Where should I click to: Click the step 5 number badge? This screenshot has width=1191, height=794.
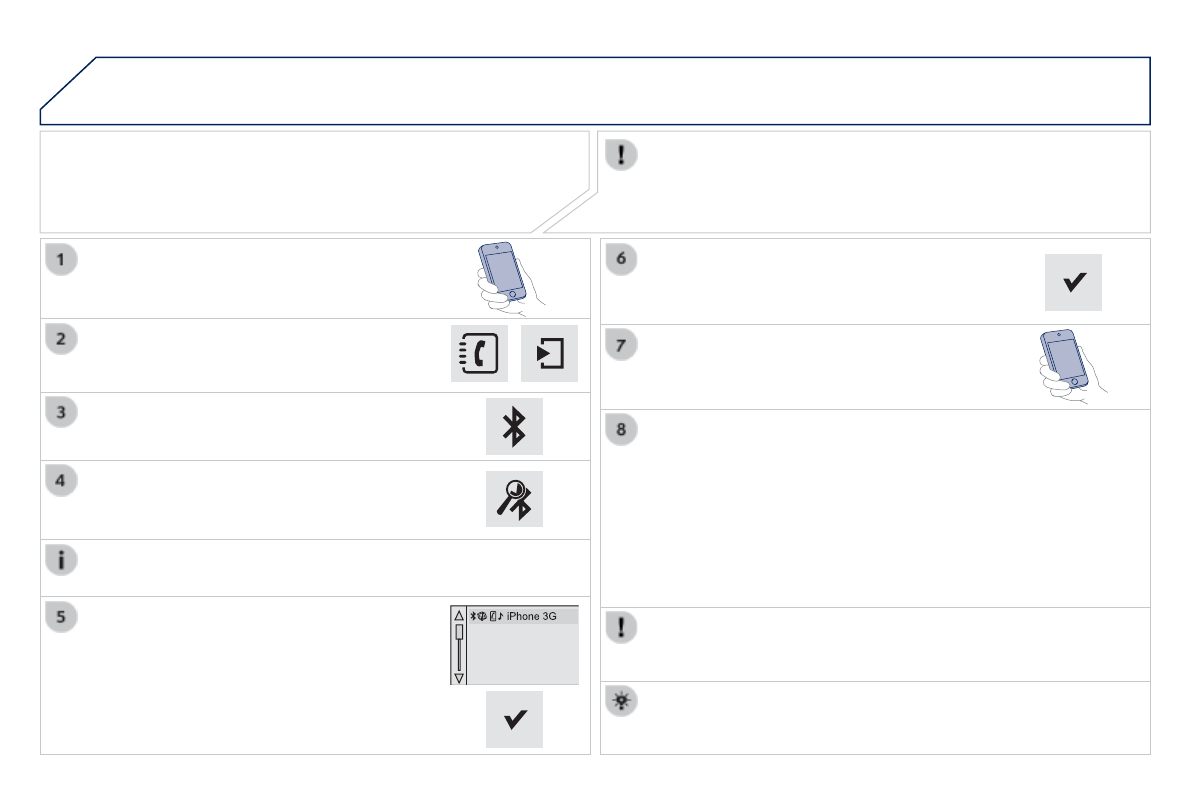tap(62, 617)
